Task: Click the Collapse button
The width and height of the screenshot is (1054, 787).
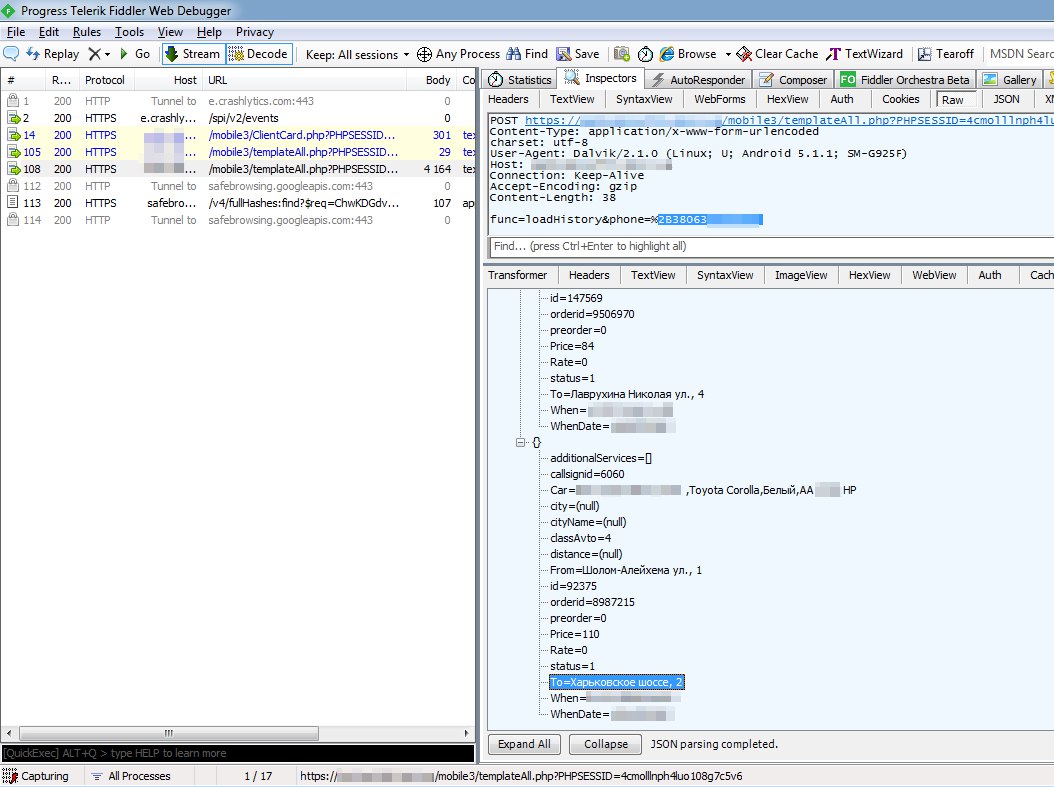Action: tap(606, 745)
